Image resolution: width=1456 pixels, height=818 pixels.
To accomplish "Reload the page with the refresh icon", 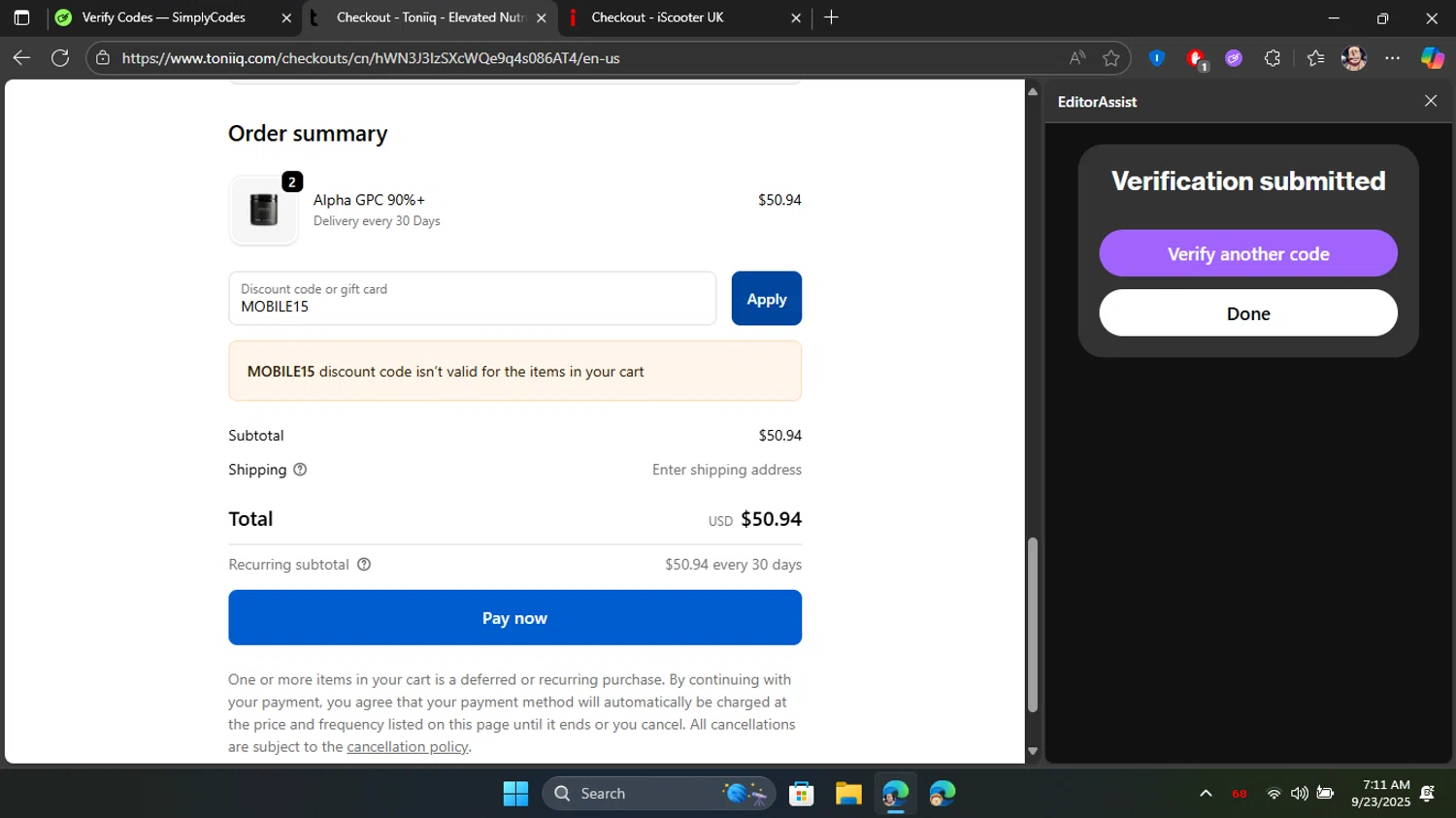I will tap(60, 58).
